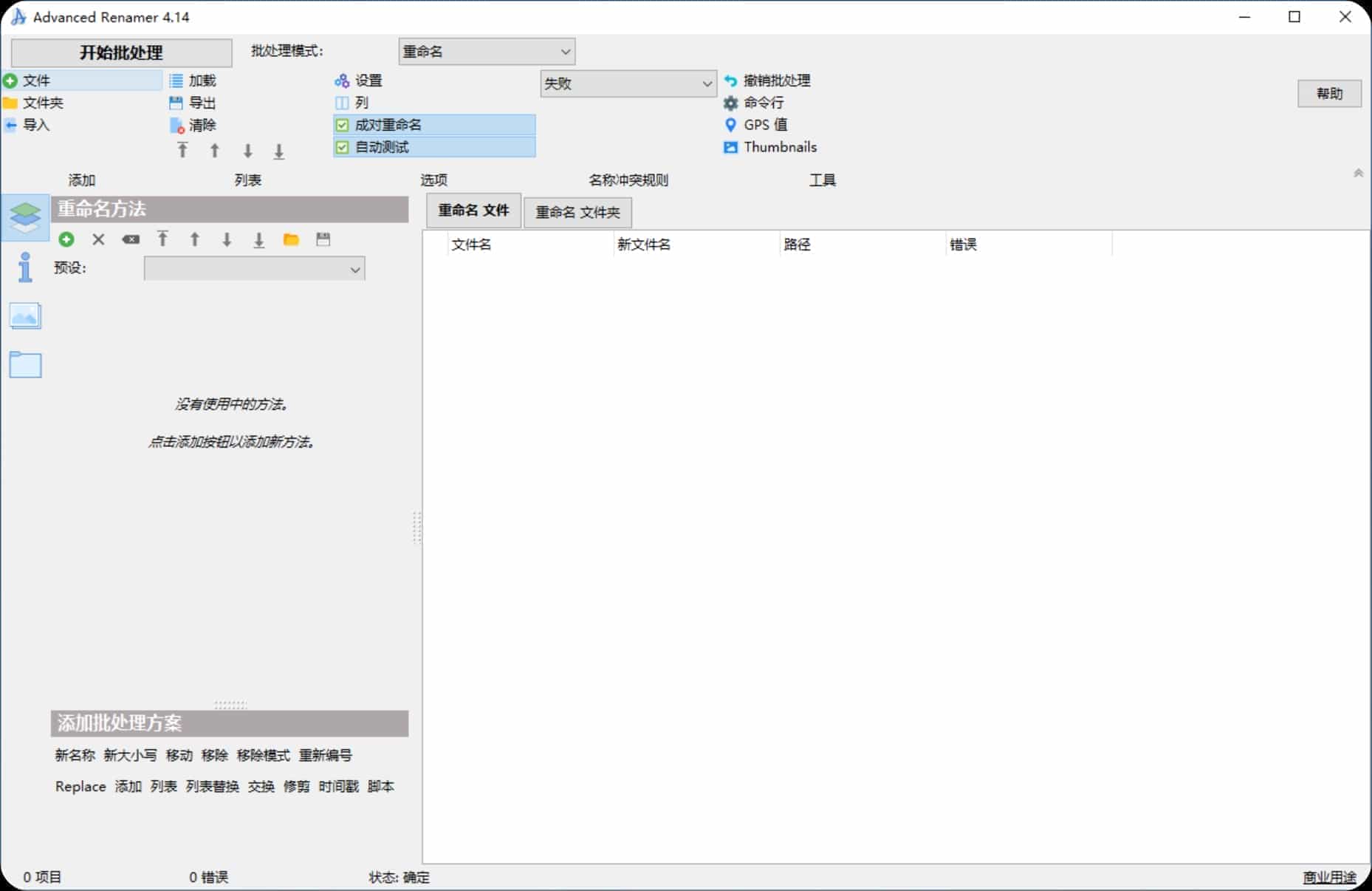1372x891 pixels.
Task: Switch to the 重命名 文件夹 tab
Action: [577, 212]
